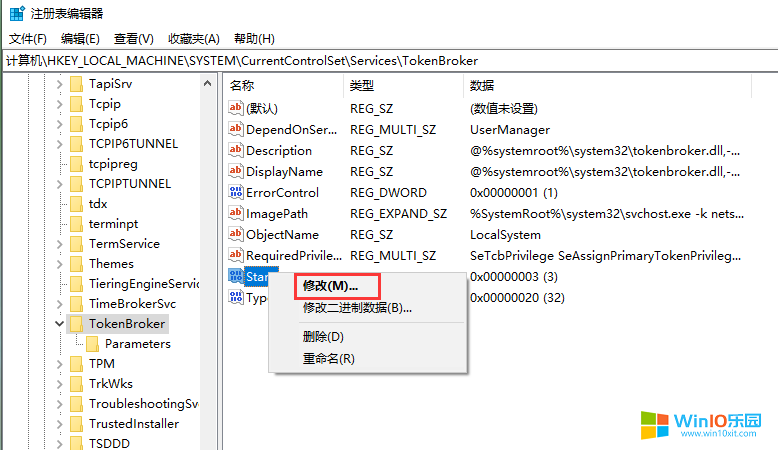Viewport: 778px width, 450px height.
Task: Choose 重命名(R) from context menu
Action: coord(328,358)
